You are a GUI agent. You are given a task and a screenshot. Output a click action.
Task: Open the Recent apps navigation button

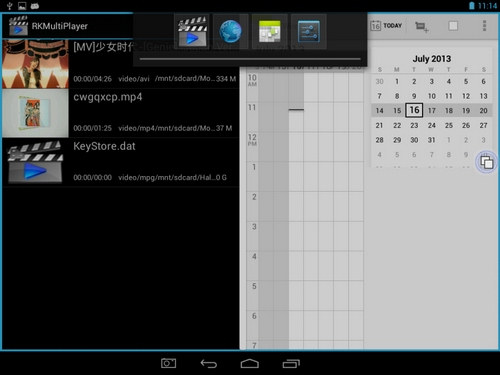[291, 363]
